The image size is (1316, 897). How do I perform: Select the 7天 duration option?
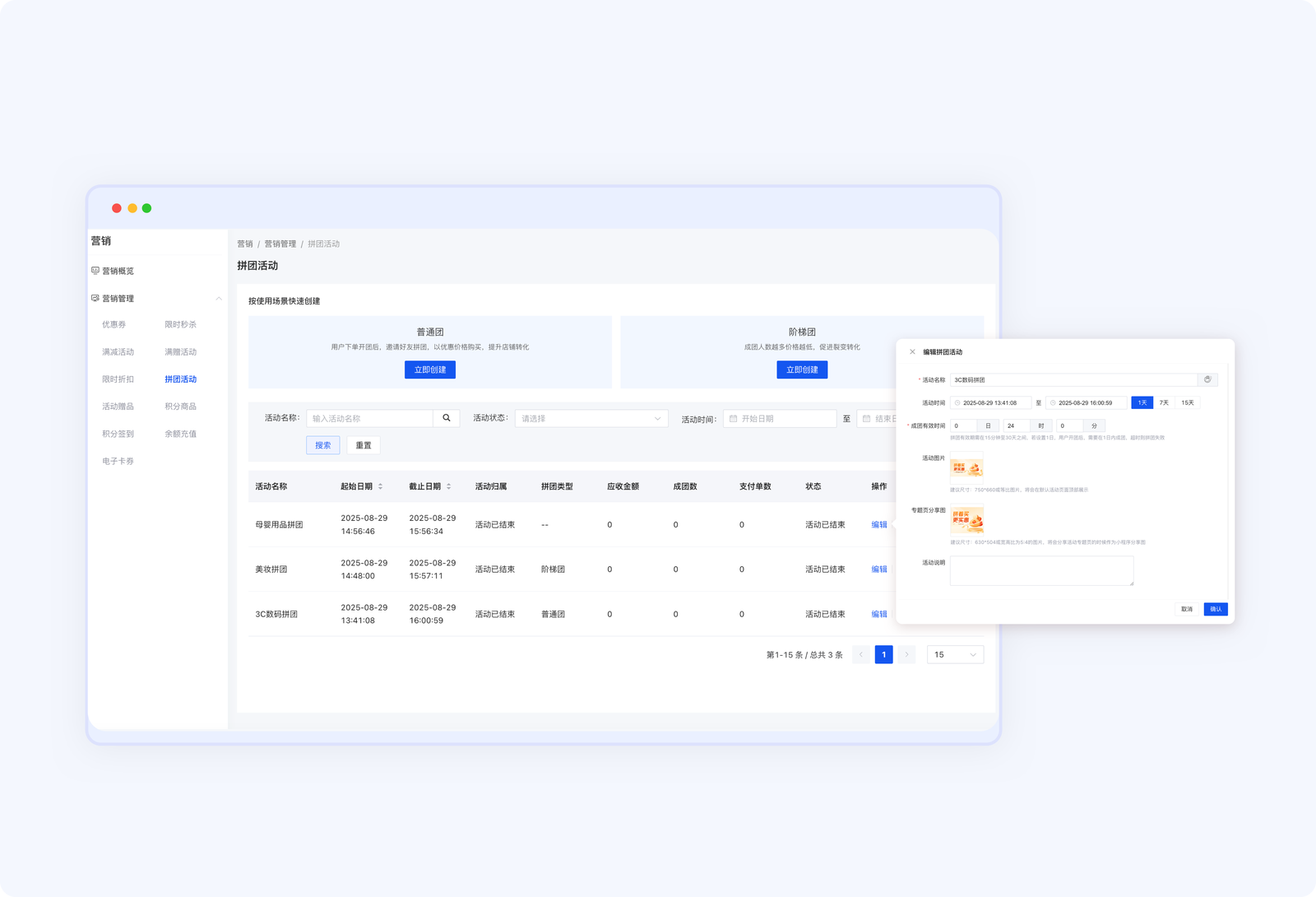coord(1164,403)
